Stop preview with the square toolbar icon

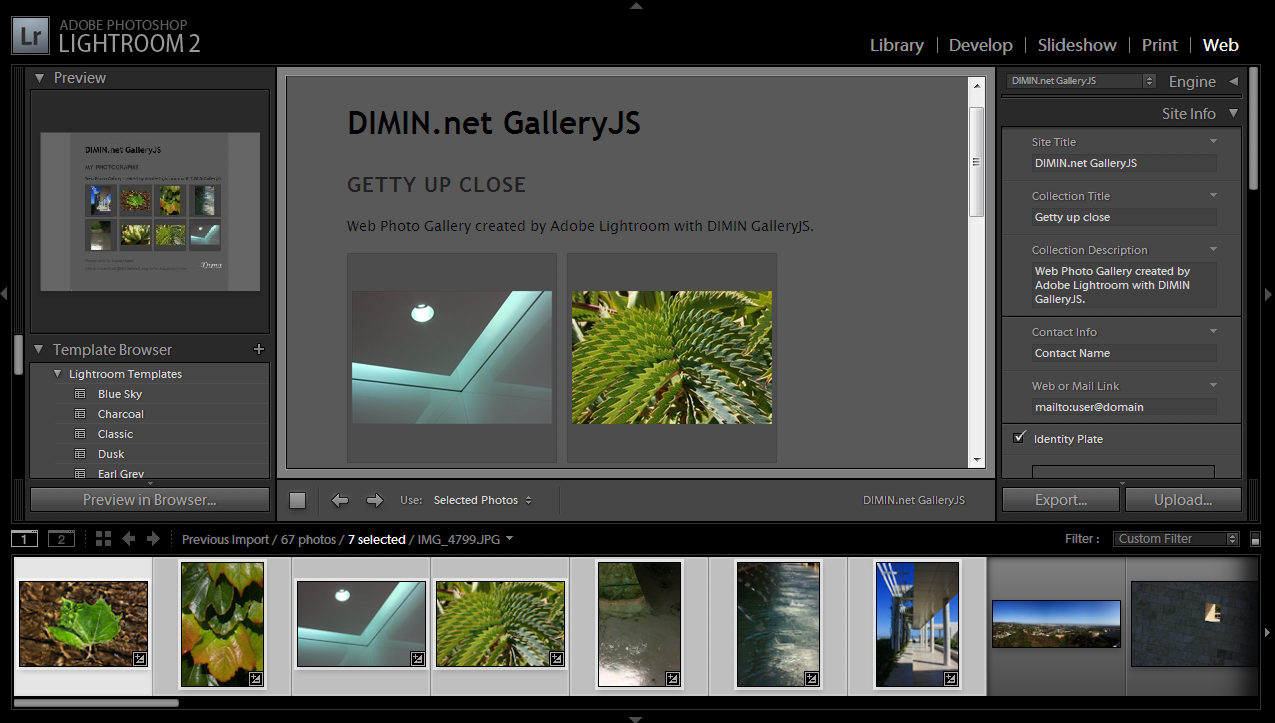point(297,500)
